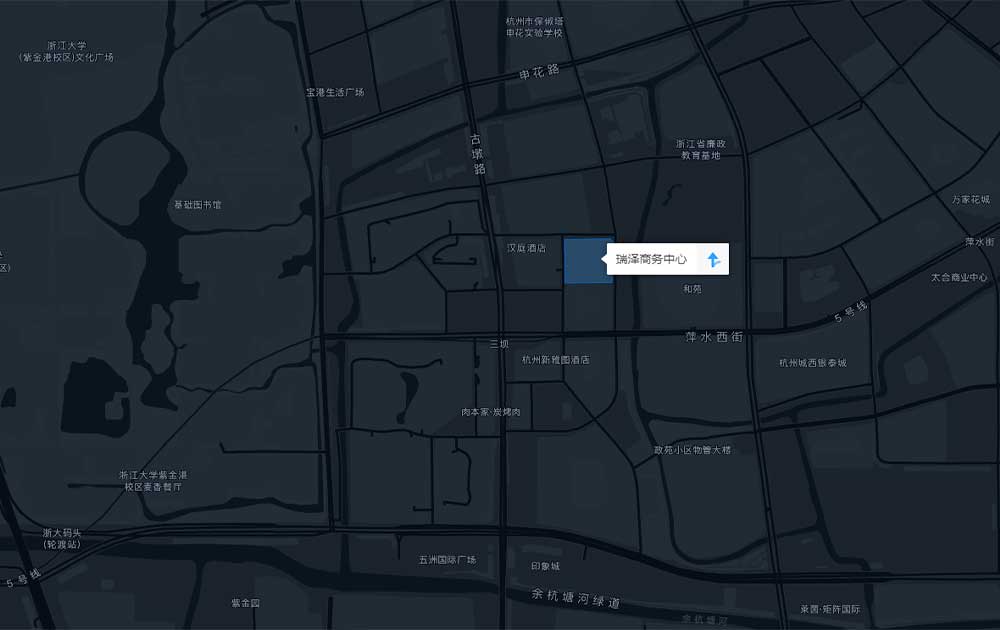Image resolution: width=1000 pixels, height=630 pixels.
Task: Click the 政苑小区物管大楼 label
Action: point(692,450)
